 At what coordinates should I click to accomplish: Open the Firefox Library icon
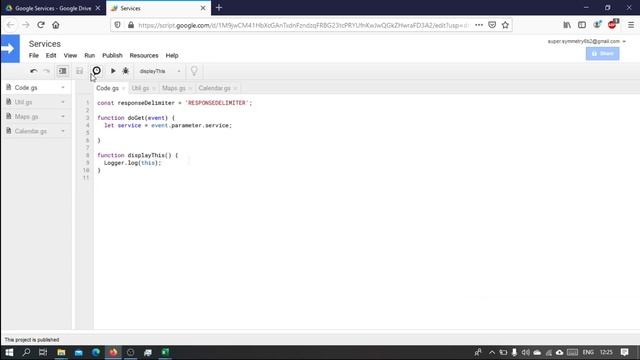[567, 25]
